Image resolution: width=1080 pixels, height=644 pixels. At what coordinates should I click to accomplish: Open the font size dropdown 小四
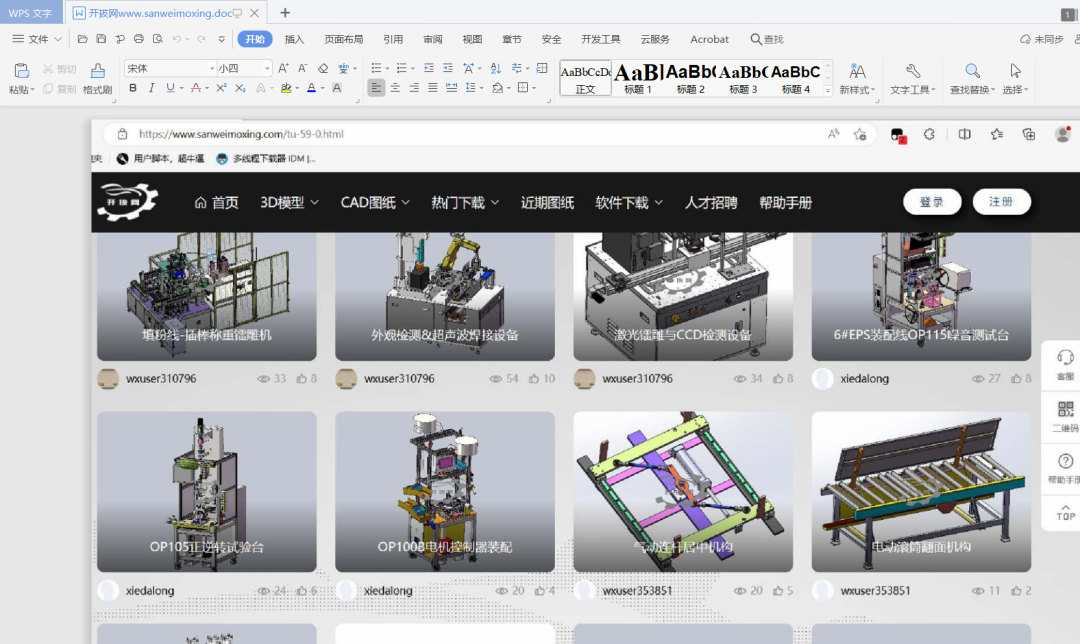pyautogui.click(x=267, y=68)
